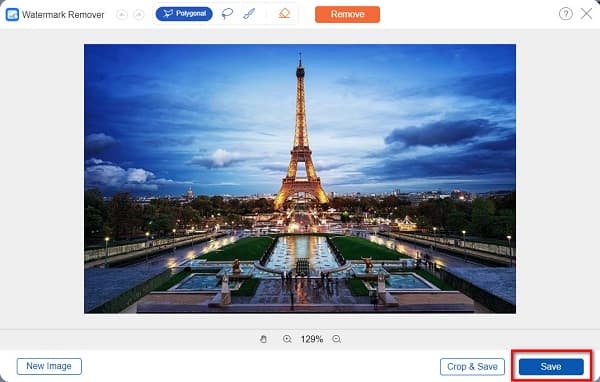
Task: Close the Watermark Remover dialog
Action: [x=586, y=14]
